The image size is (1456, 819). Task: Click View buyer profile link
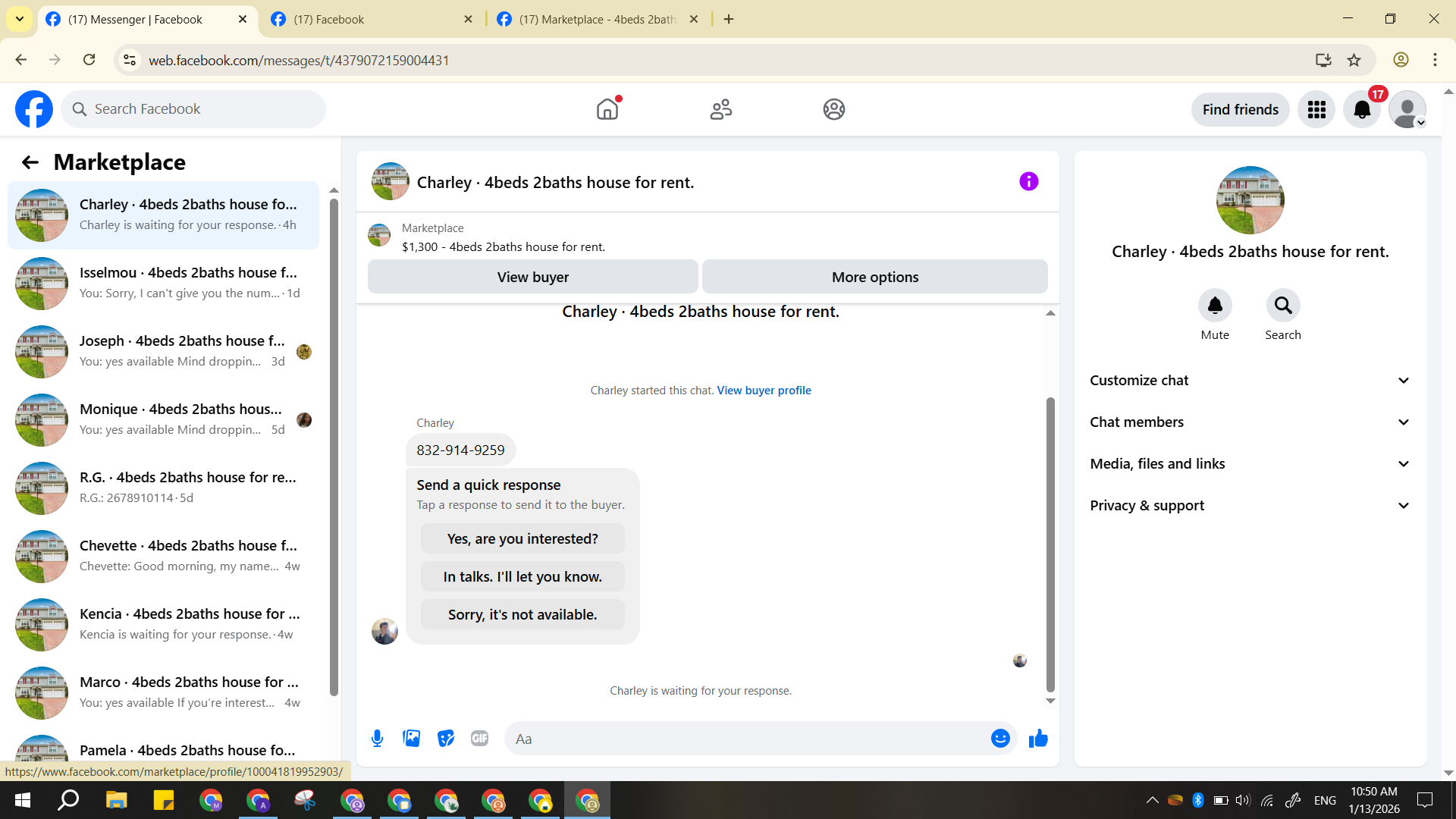764,391
